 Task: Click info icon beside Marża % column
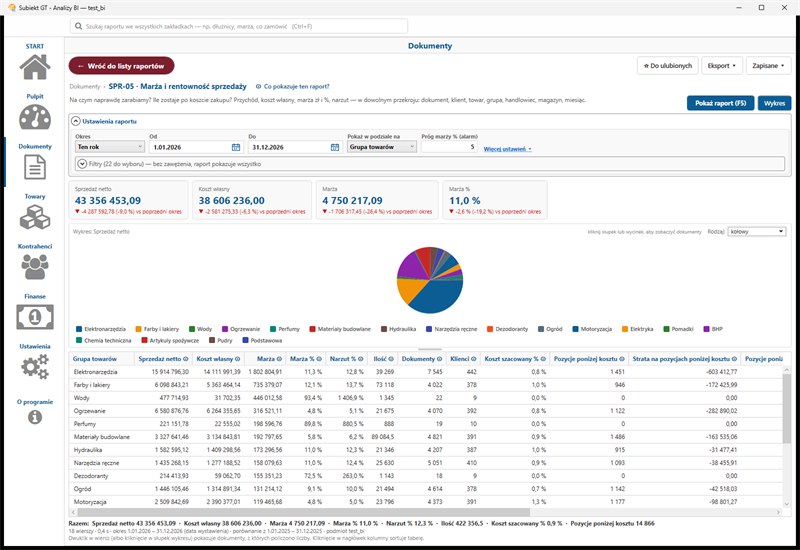pos(319,359)
